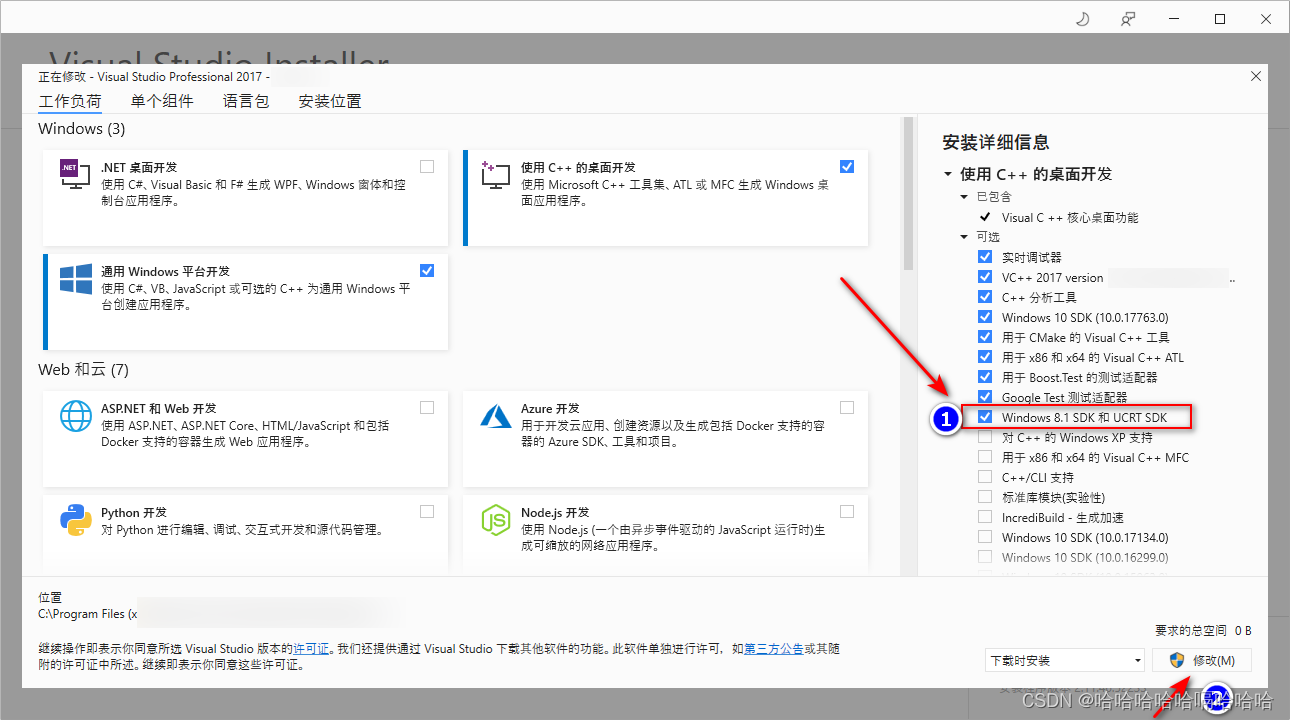Open the 下载时安装 install mode dropdown
1290x720 pixels.
1064,660
